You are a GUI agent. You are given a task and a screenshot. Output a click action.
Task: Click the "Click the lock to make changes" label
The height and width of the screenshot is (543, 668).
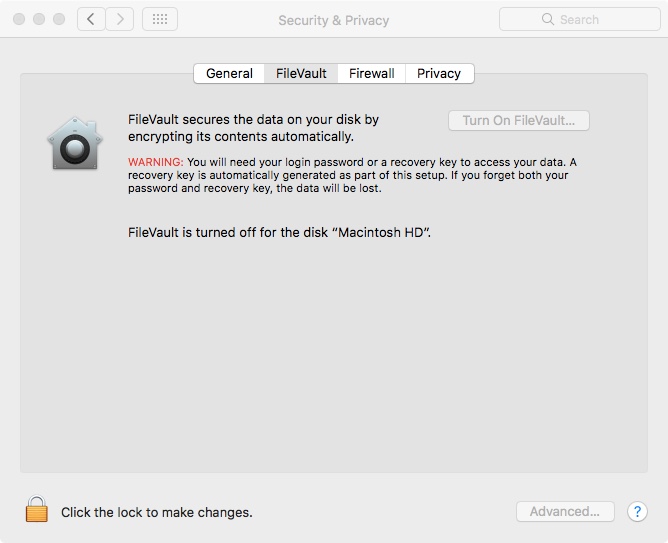[156, 512]
